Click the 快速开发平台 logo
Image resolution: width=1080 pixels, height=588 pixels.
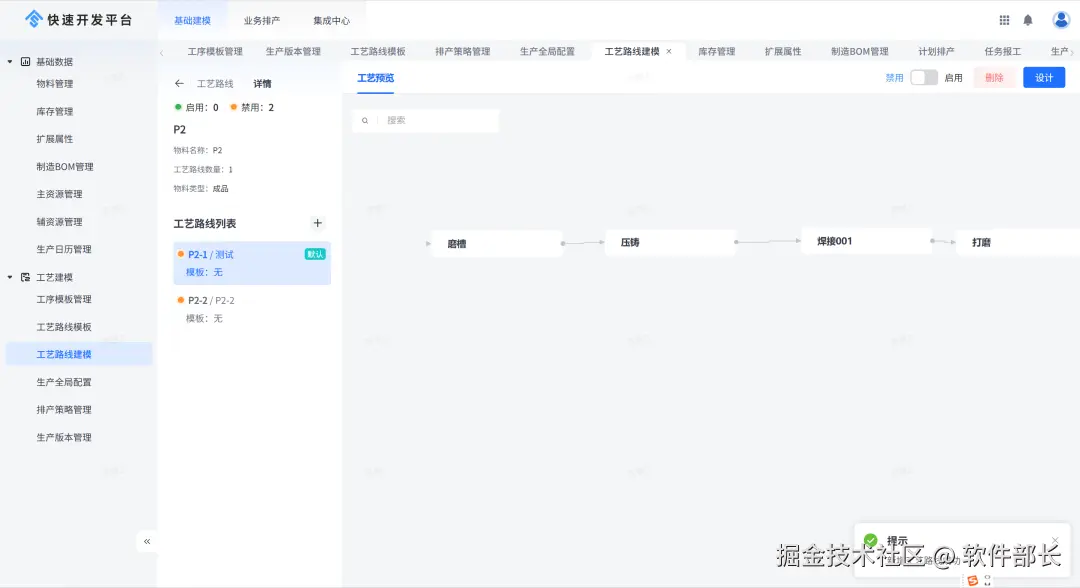point(79,19)
